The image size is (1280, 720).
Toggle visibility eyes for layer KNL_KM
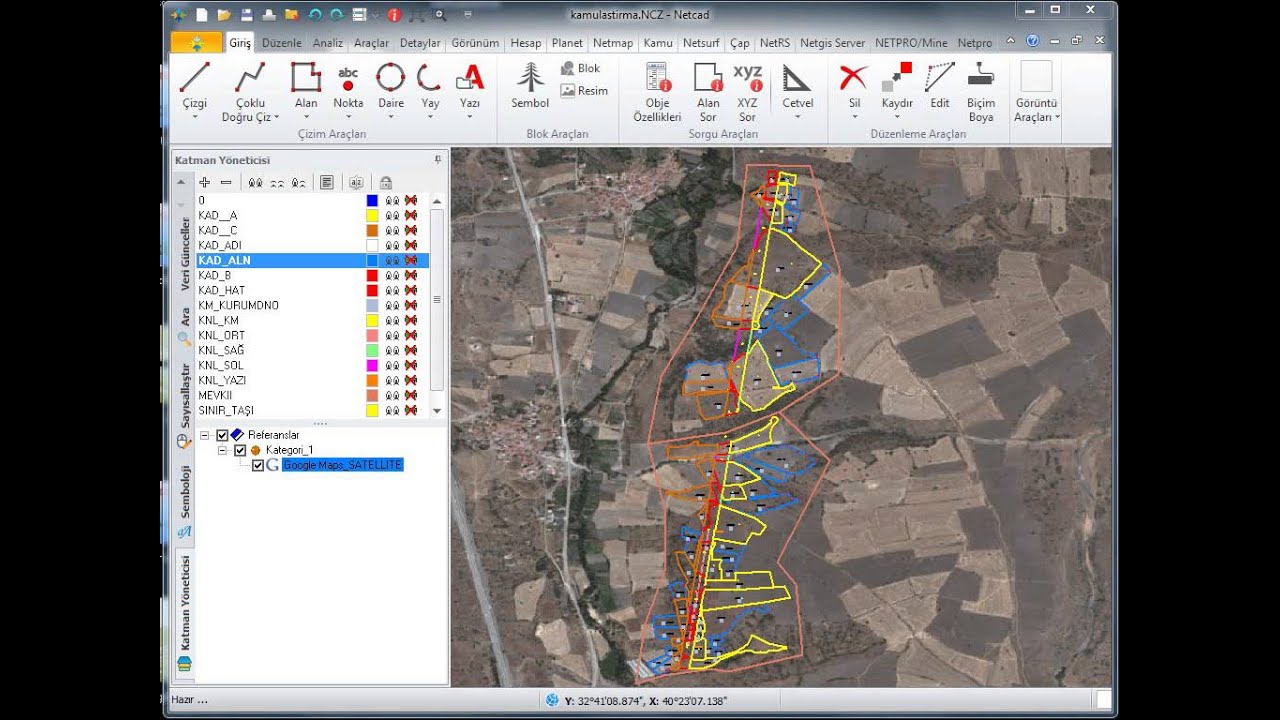pos(393,320)
